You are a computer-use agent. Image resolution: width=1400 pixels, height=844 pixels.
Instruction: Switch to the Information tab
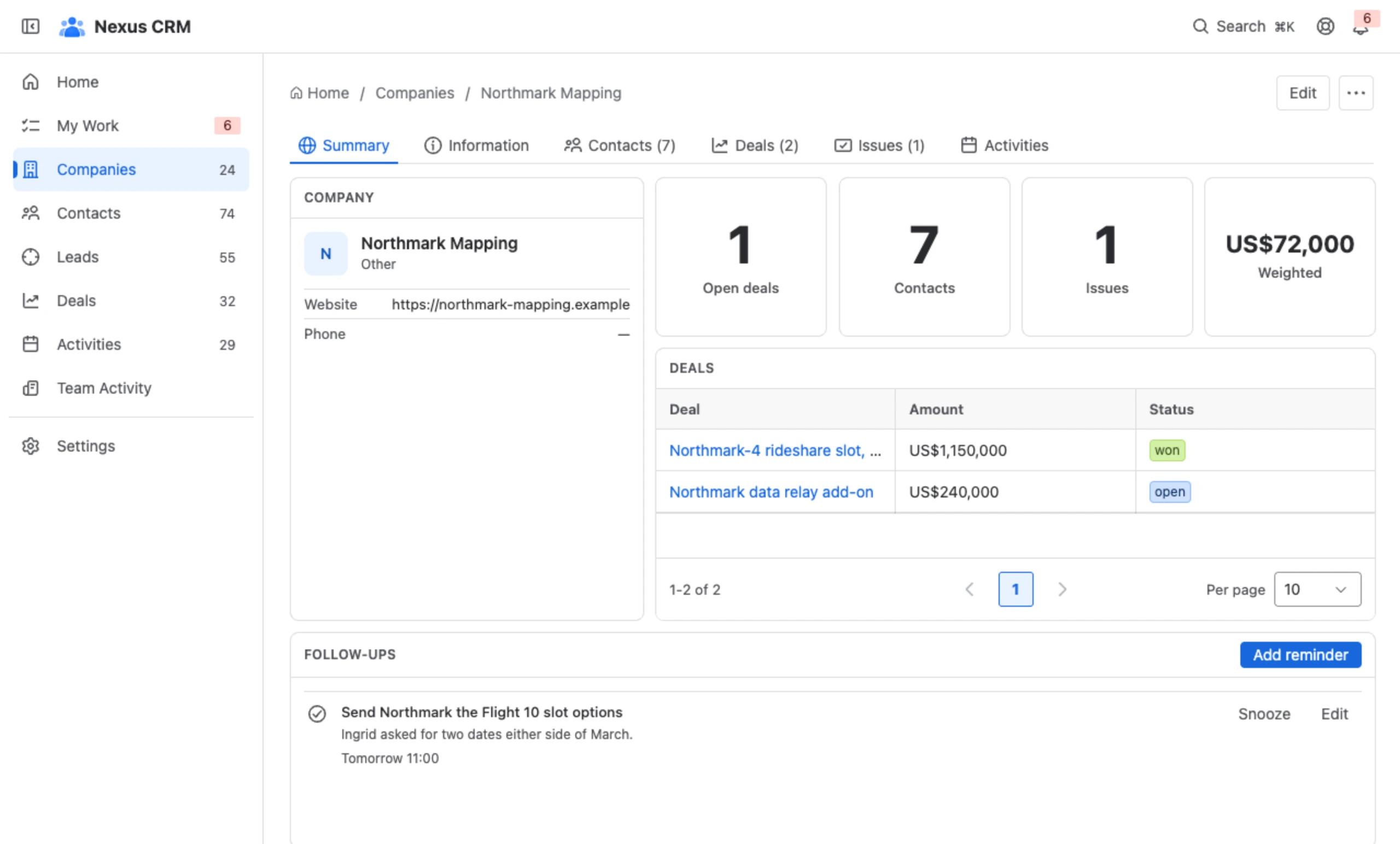pos(476,145)
